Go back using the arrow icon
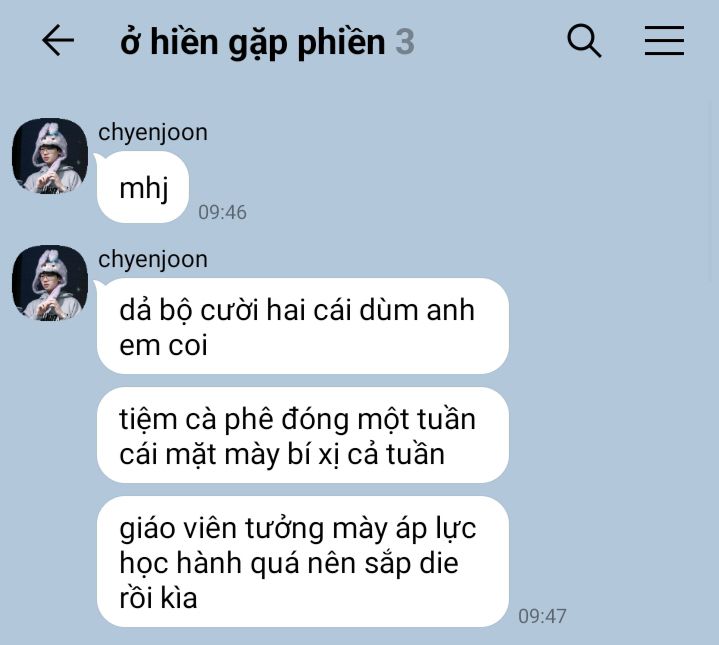The height and width of the screenshot is (645, 719). coord(58,40)
